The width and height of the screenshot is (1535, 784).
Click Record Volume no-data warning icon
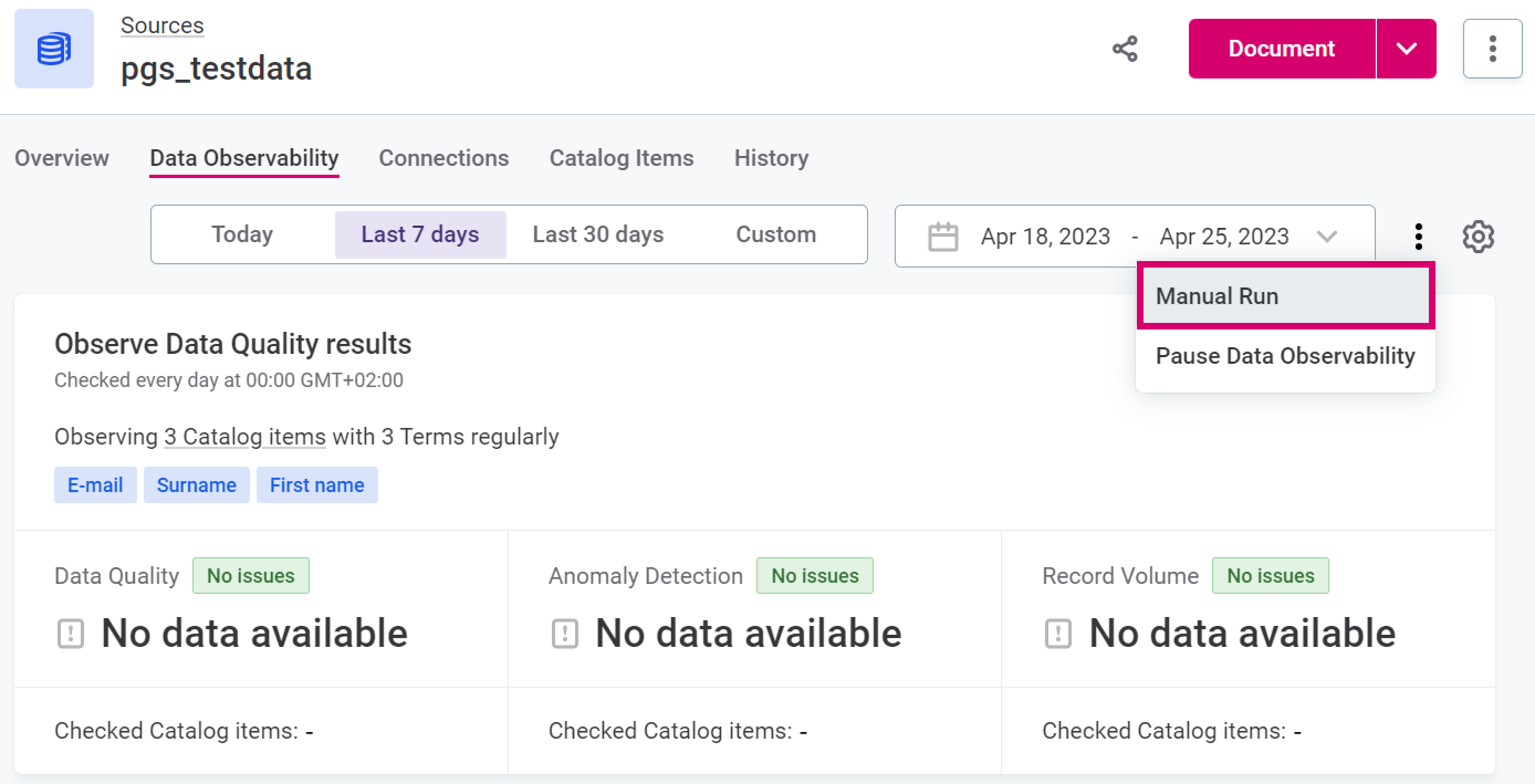point(1058,633)
